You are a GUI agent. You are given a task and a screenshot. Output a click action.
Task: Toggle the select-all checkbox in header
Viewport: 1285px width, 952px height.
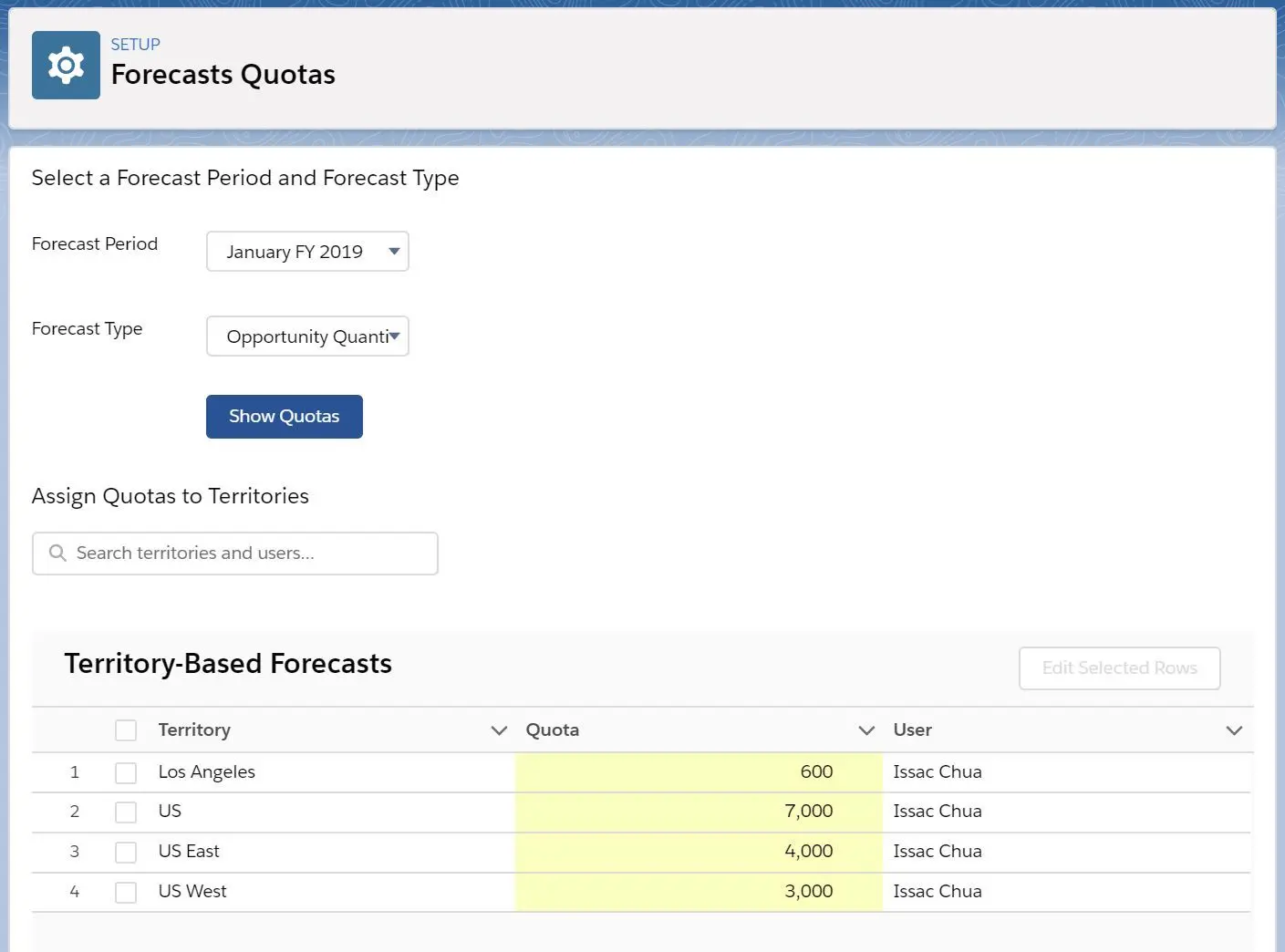126,730
